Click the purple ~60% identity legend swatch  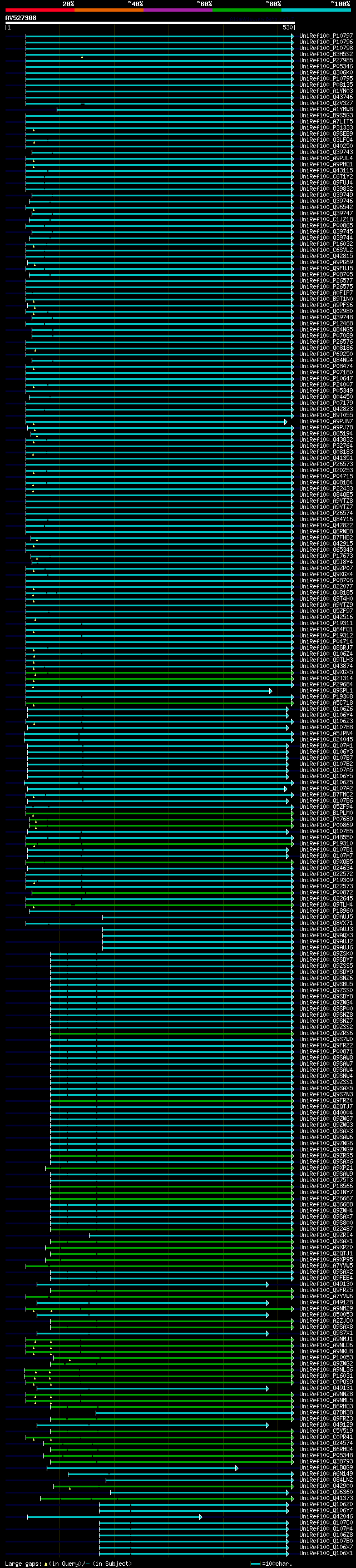pos(179,10)
